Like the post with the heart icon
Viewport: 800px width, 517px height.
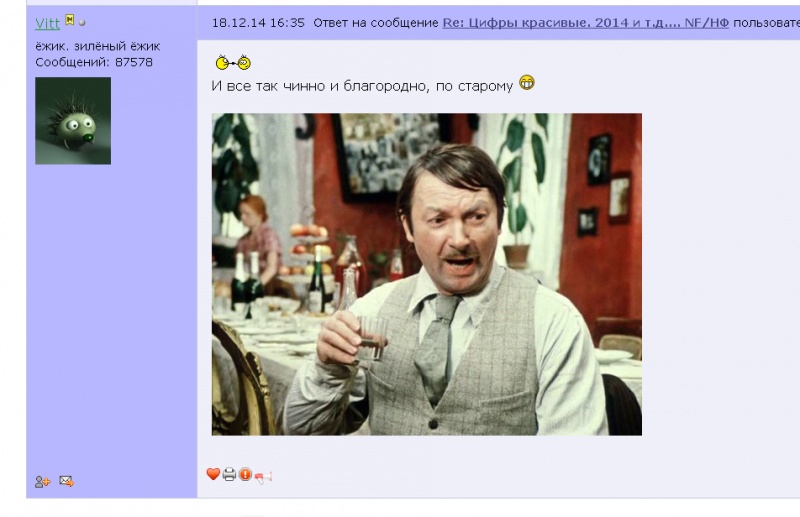tap(213, 474)
